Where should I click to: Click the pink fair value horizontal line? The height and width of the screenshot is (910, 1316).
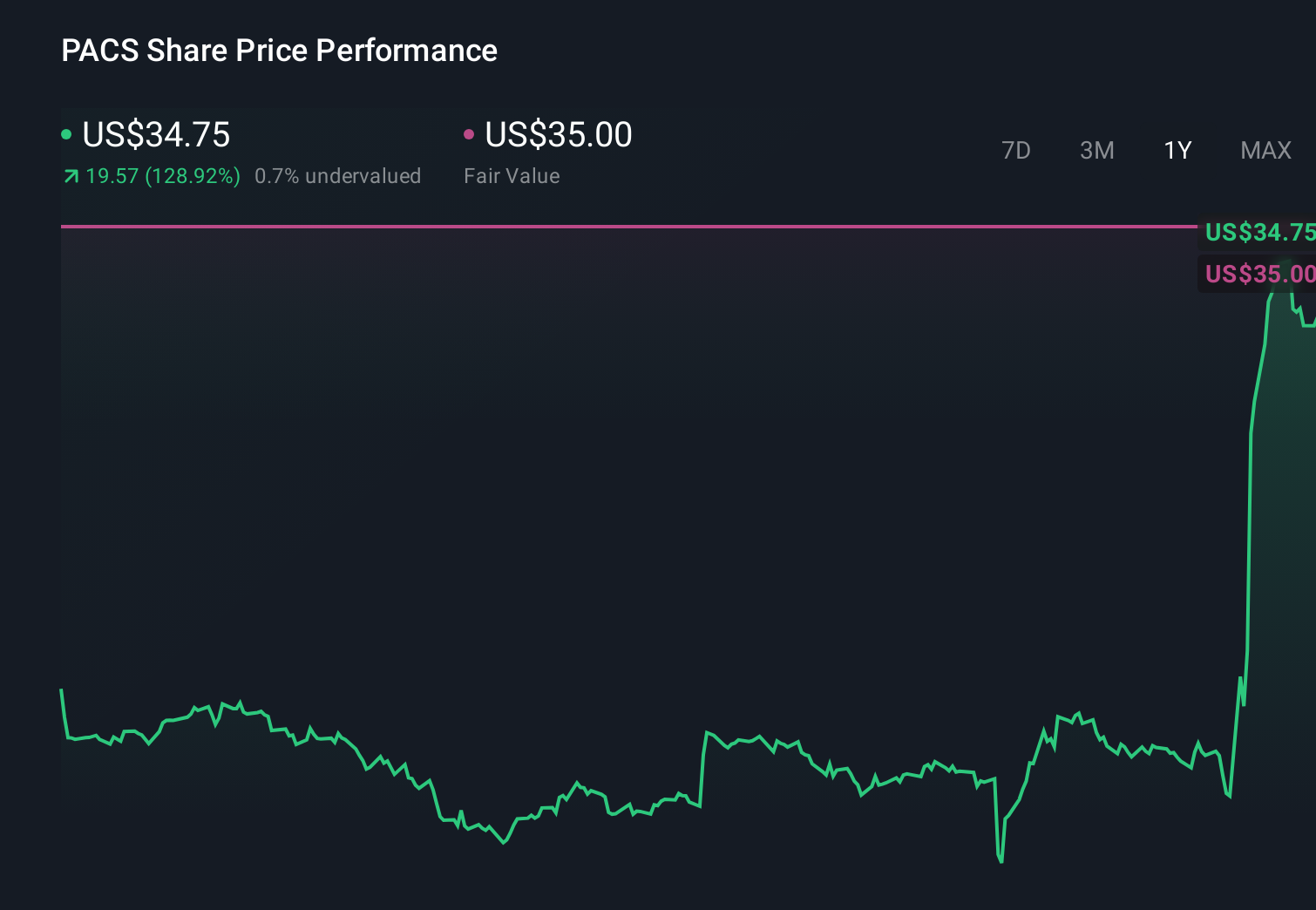610,227
